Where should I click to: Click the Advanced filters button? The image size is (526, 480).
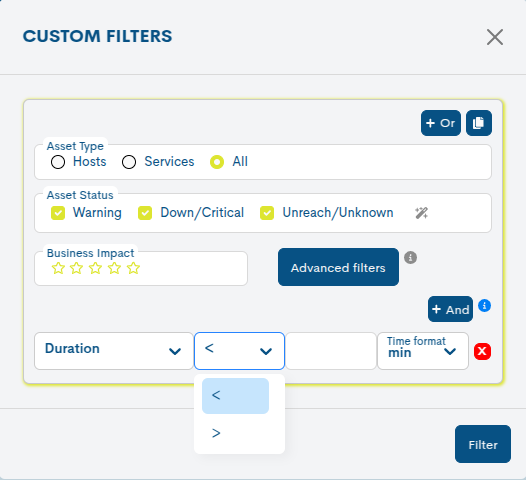click(338, 267)
